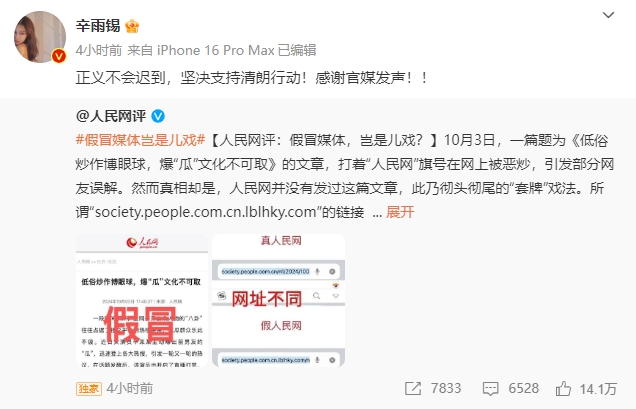Open the post options chevron menu

608,15
